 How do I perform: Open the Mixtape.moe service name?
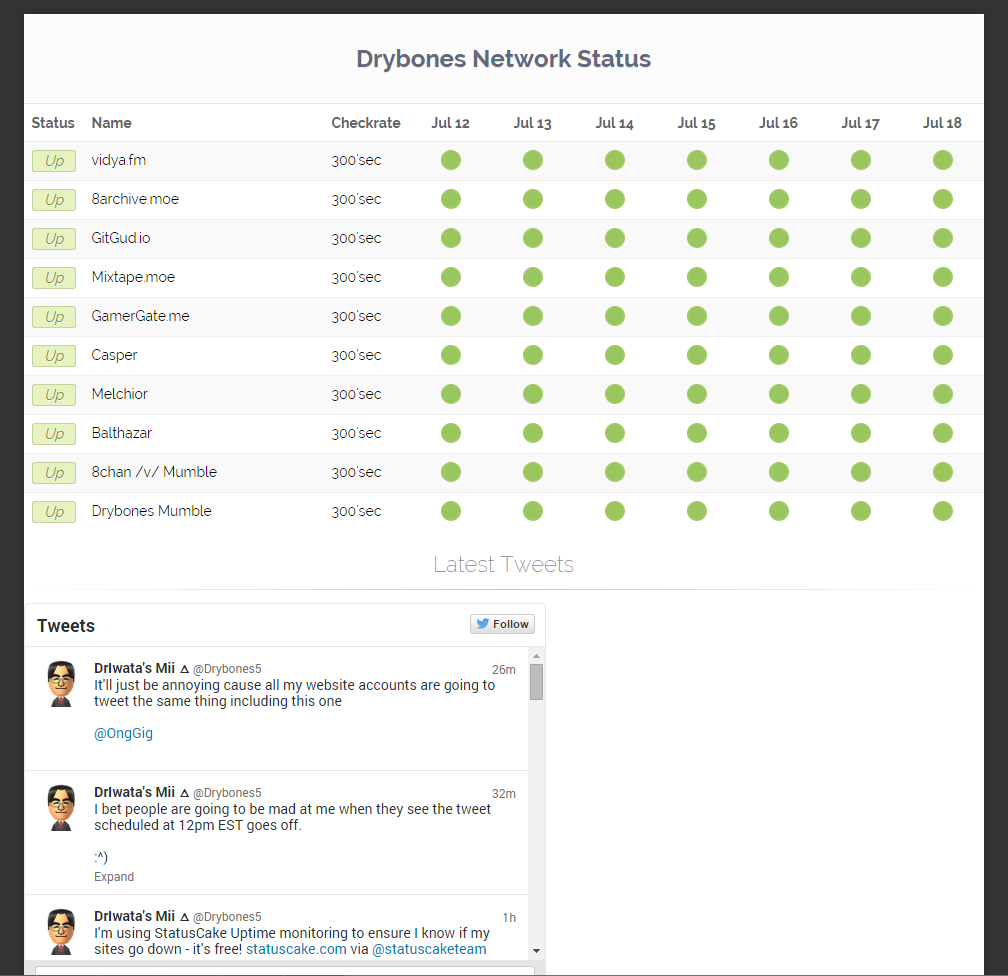click(x=133, y=277)
